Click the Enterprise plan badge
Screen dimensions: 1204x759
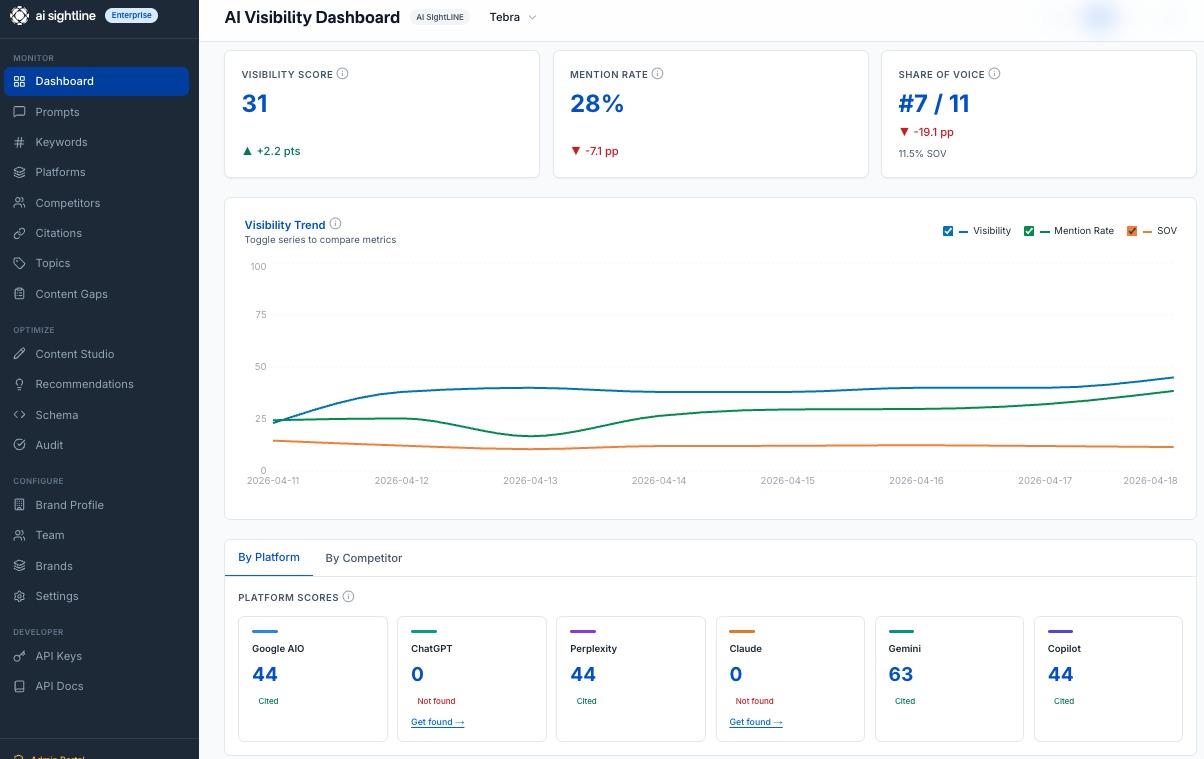pyautogui.click(x=131, y=15)
